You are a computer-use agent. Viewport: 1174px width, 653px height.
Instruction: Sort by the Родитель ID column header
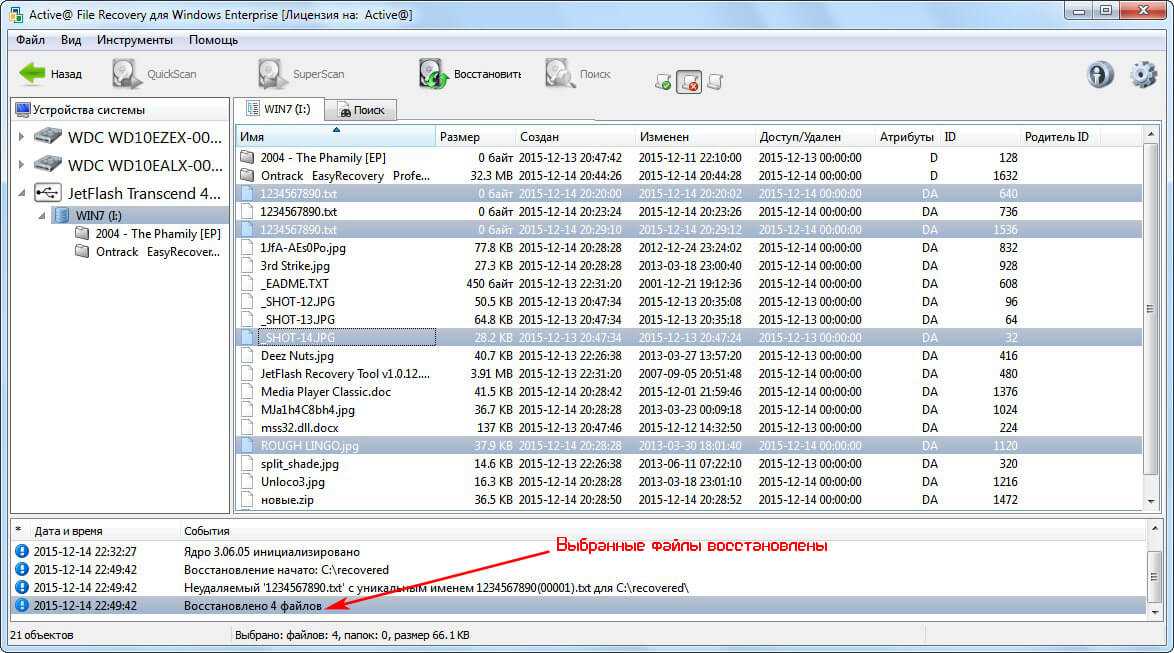[1059, 136]
